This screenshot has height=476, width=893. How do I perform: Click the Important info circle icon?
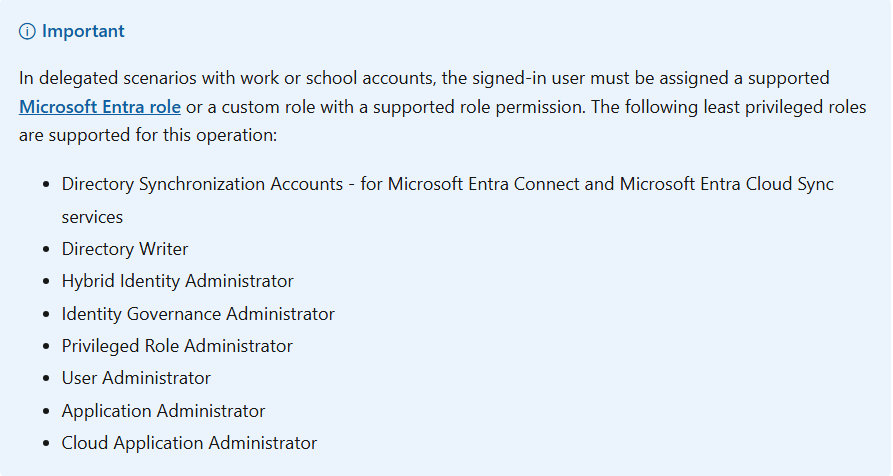tap(27, 31)
